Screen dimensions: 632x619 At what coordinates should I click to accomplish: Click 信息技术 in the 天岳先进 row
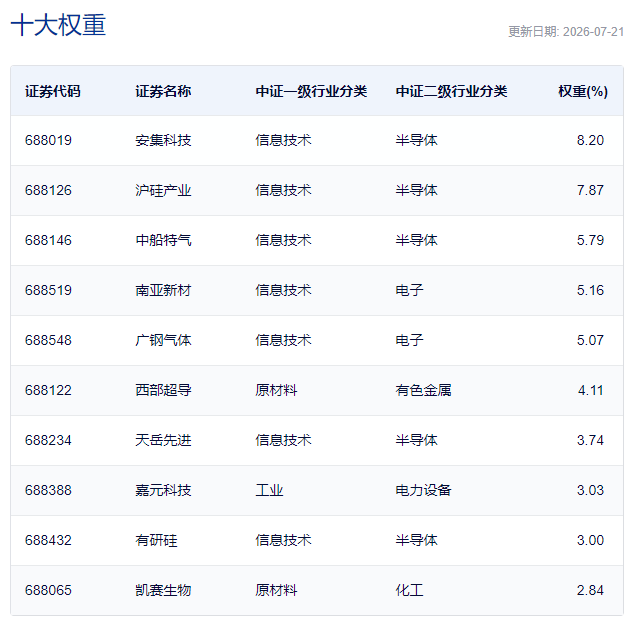click(283, 440)
